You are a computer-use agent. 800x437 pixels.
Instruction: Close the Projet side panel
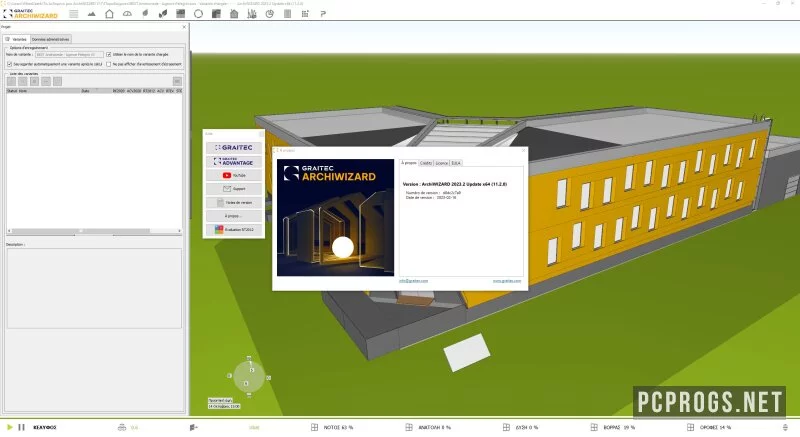pos(184,27)
